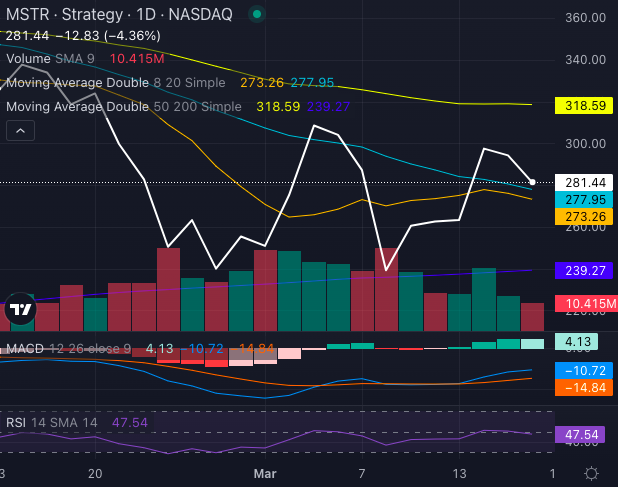
Task: Collapse the indicator legend with chevron button
Action: point(20,130)
